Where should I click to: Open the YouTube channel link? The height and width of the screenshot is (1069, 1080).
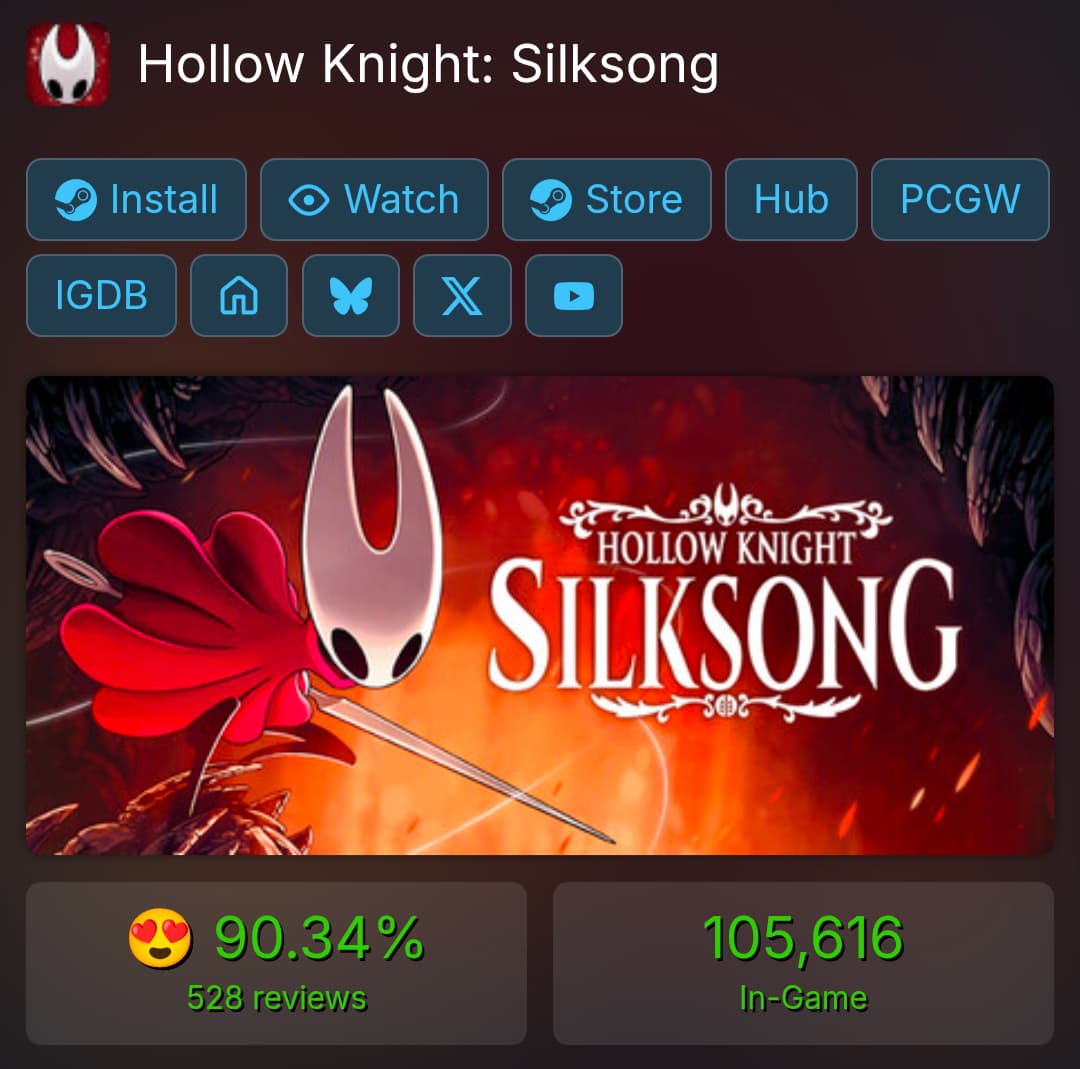pyautogui.click(x=574, y=295)
